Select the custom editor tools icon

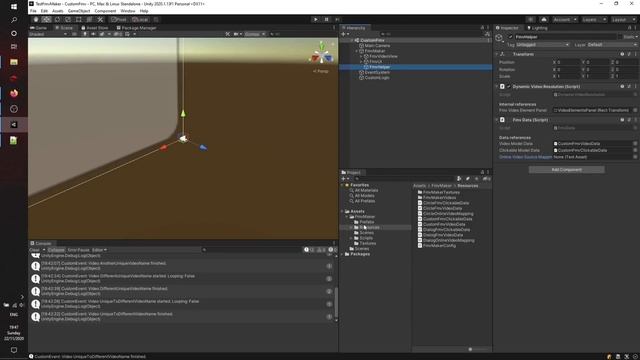[x=100, y=20]
